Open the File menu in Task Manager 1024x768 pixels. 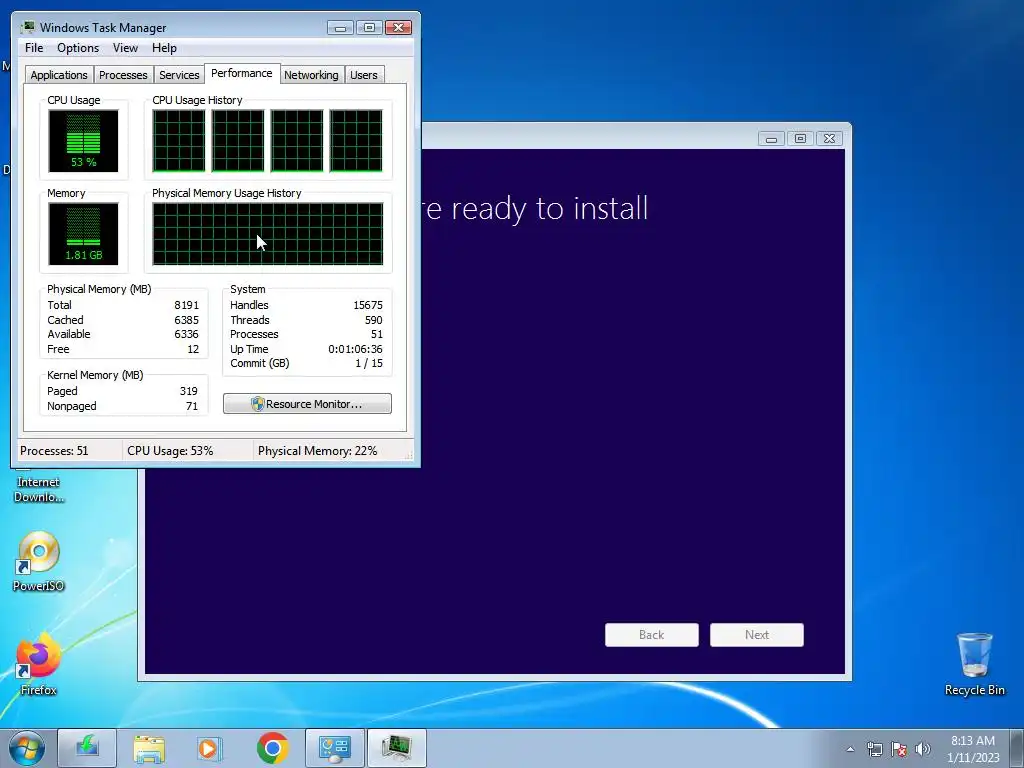click(34, 48)
